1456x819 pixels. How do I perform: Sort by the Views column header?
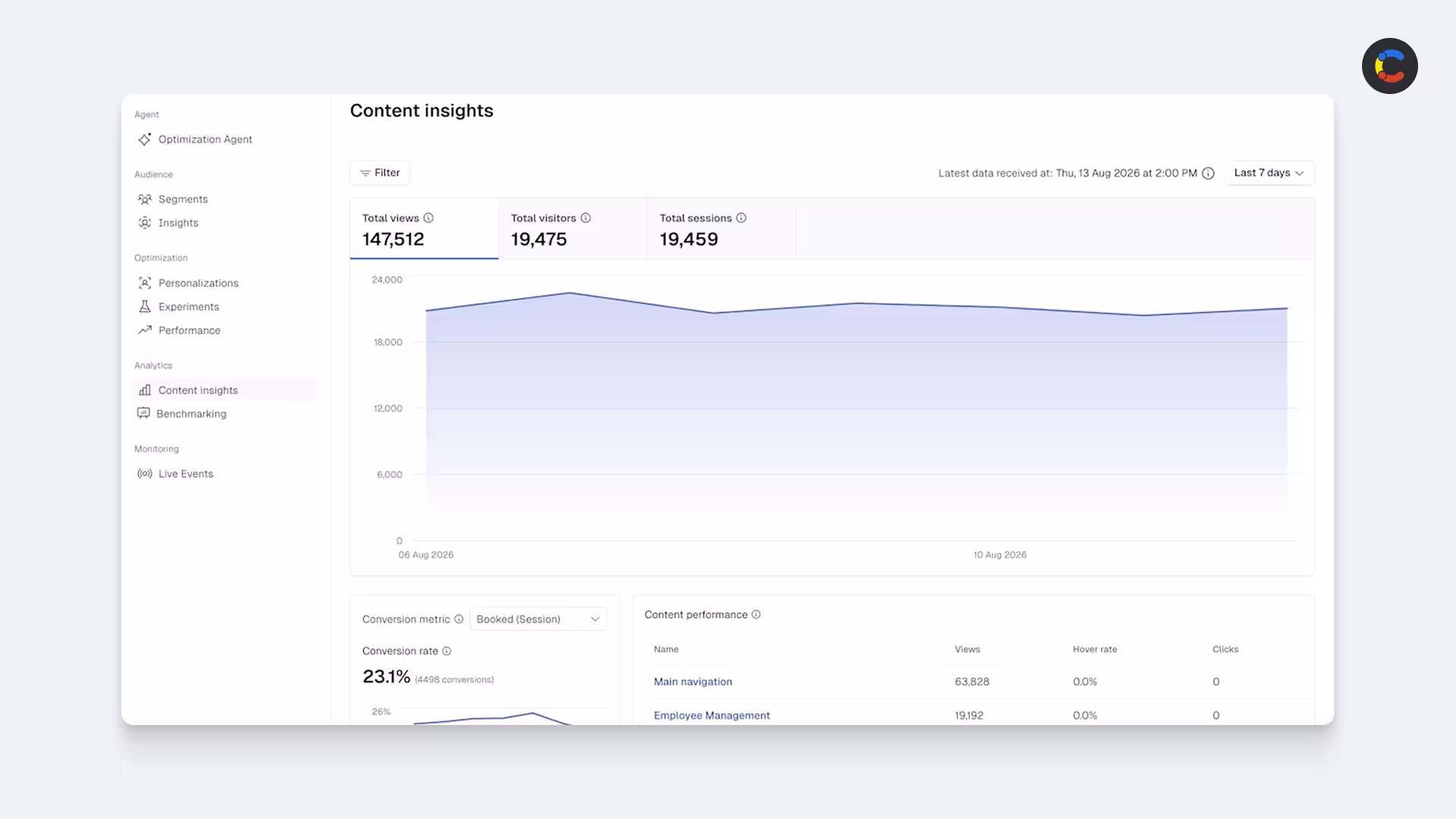tap(967, 649)
